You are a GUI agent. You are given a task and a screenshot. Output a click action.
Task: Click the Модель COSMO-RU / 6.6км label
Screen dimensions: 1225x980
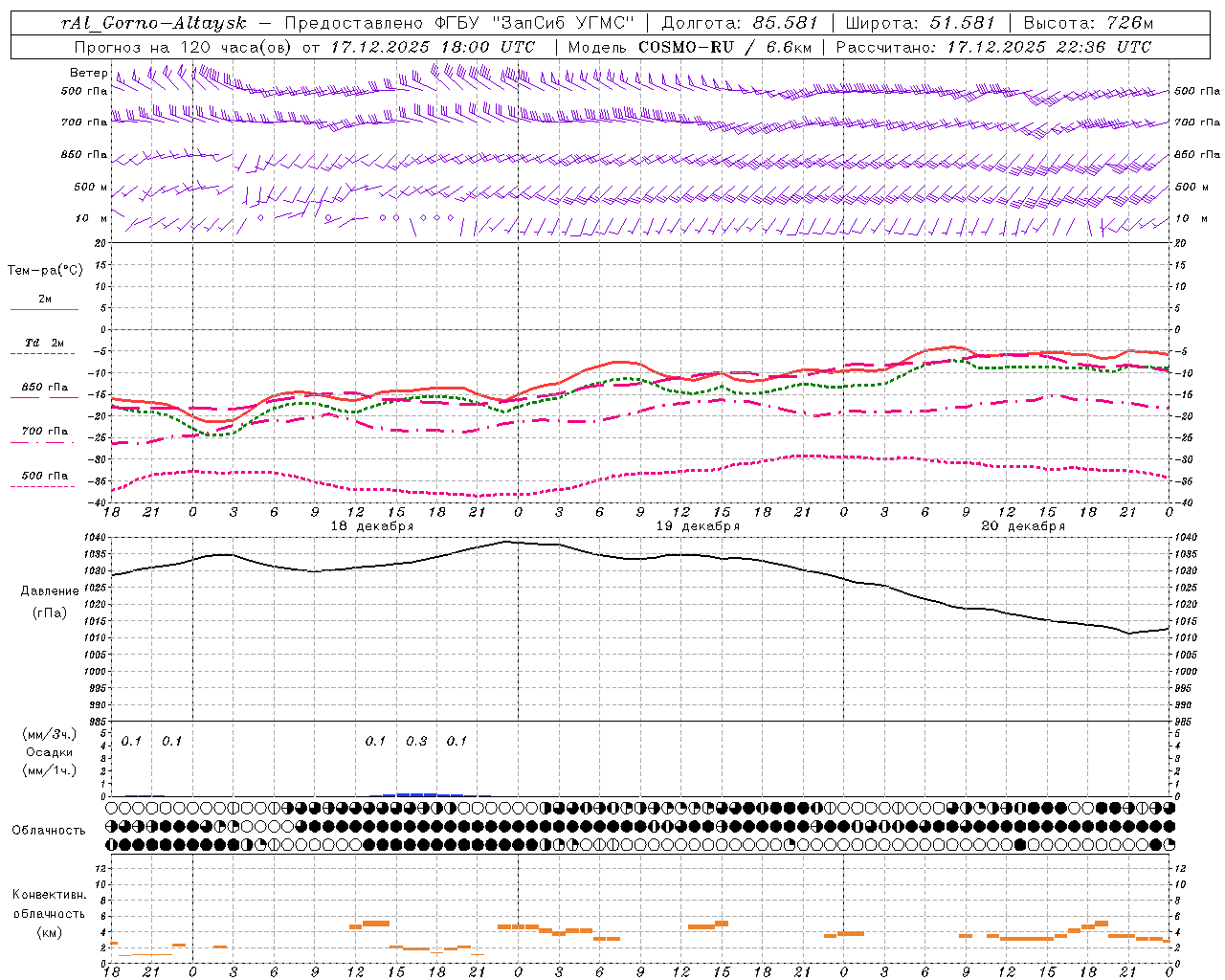point(689,47)
